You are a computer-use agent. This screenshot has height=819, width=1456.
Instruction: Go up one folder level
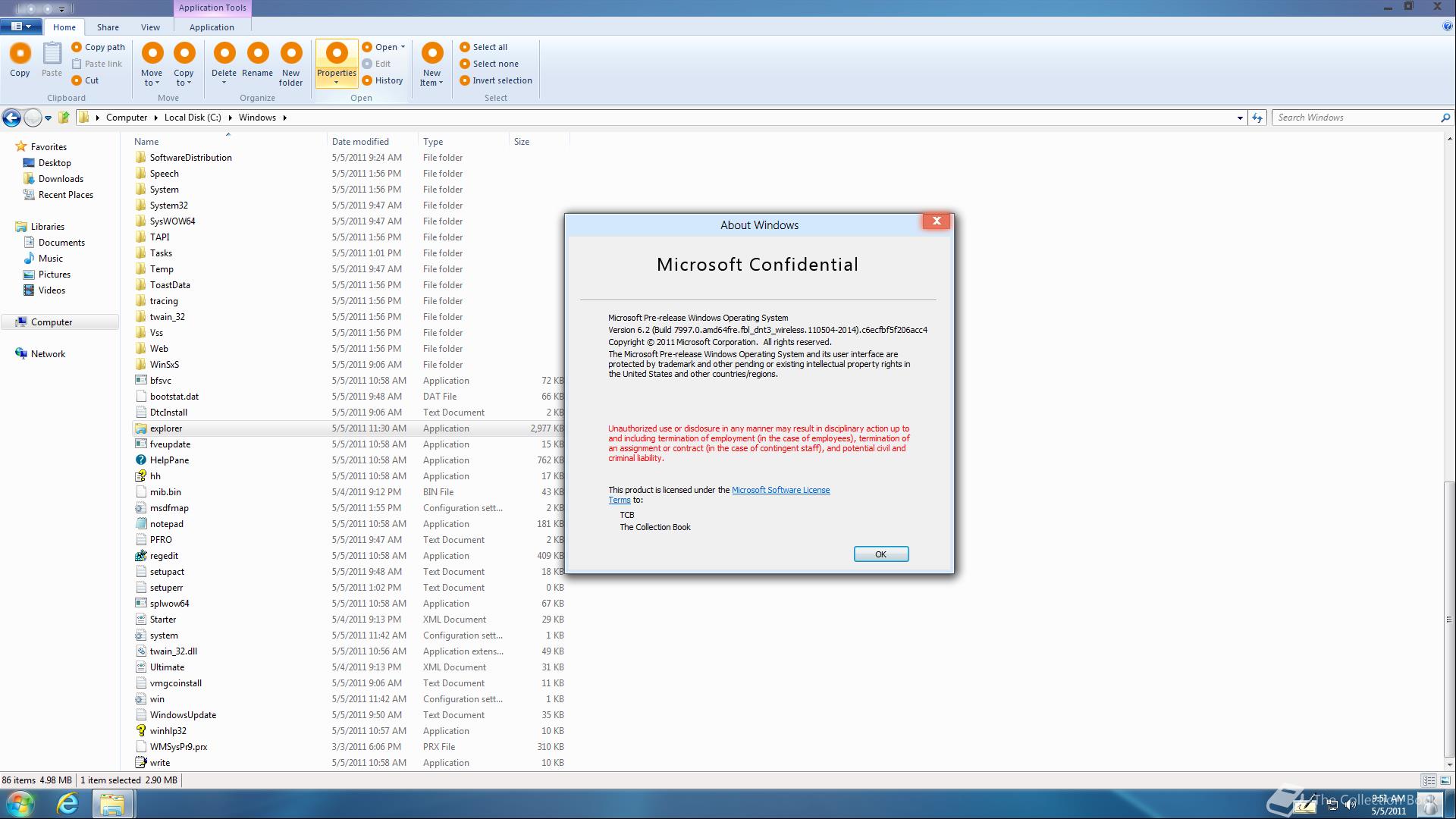pyautogui.click(x=64, y=118)
